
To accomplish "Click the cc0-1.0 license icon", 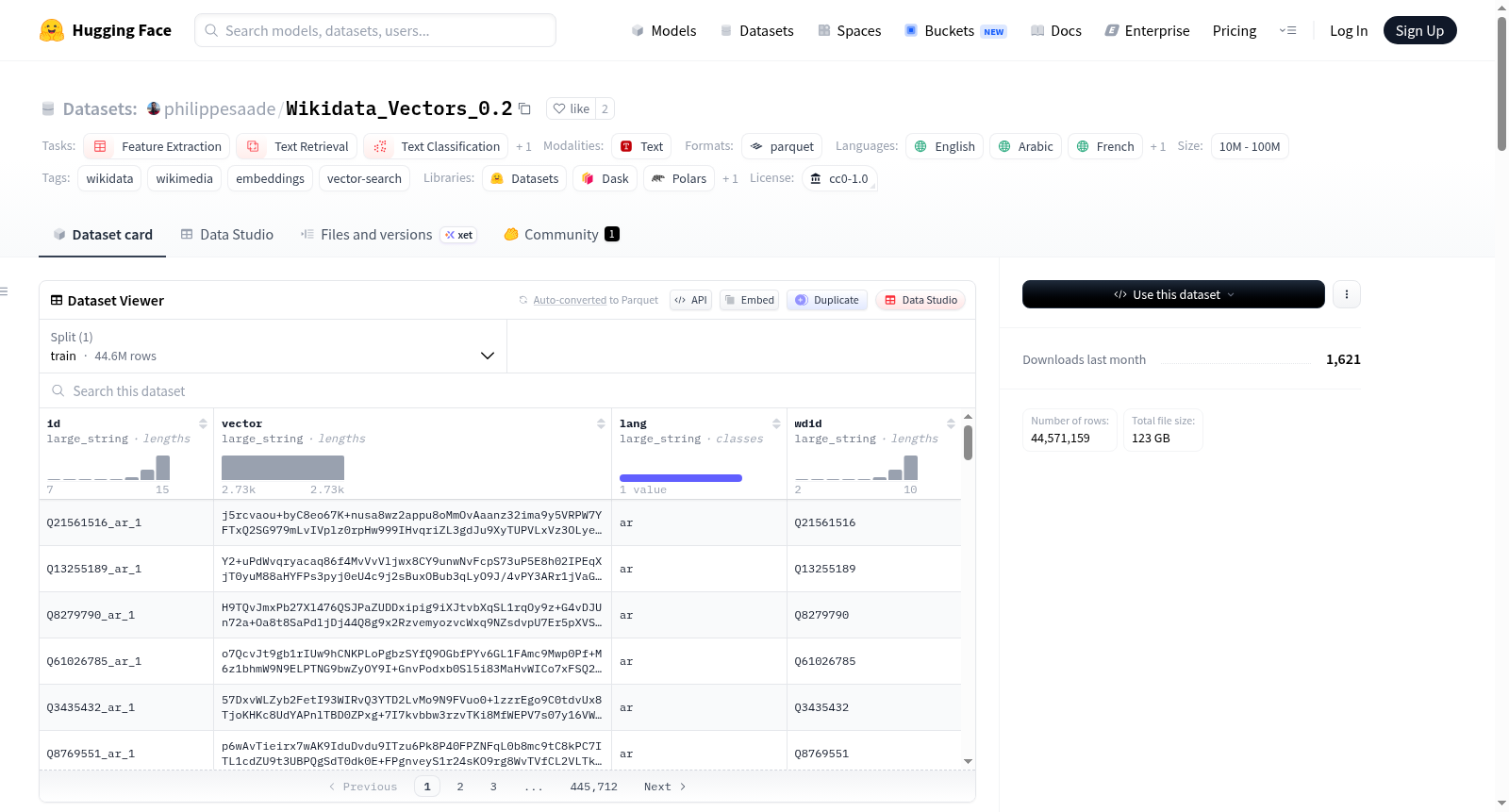I will pos(816,178).
